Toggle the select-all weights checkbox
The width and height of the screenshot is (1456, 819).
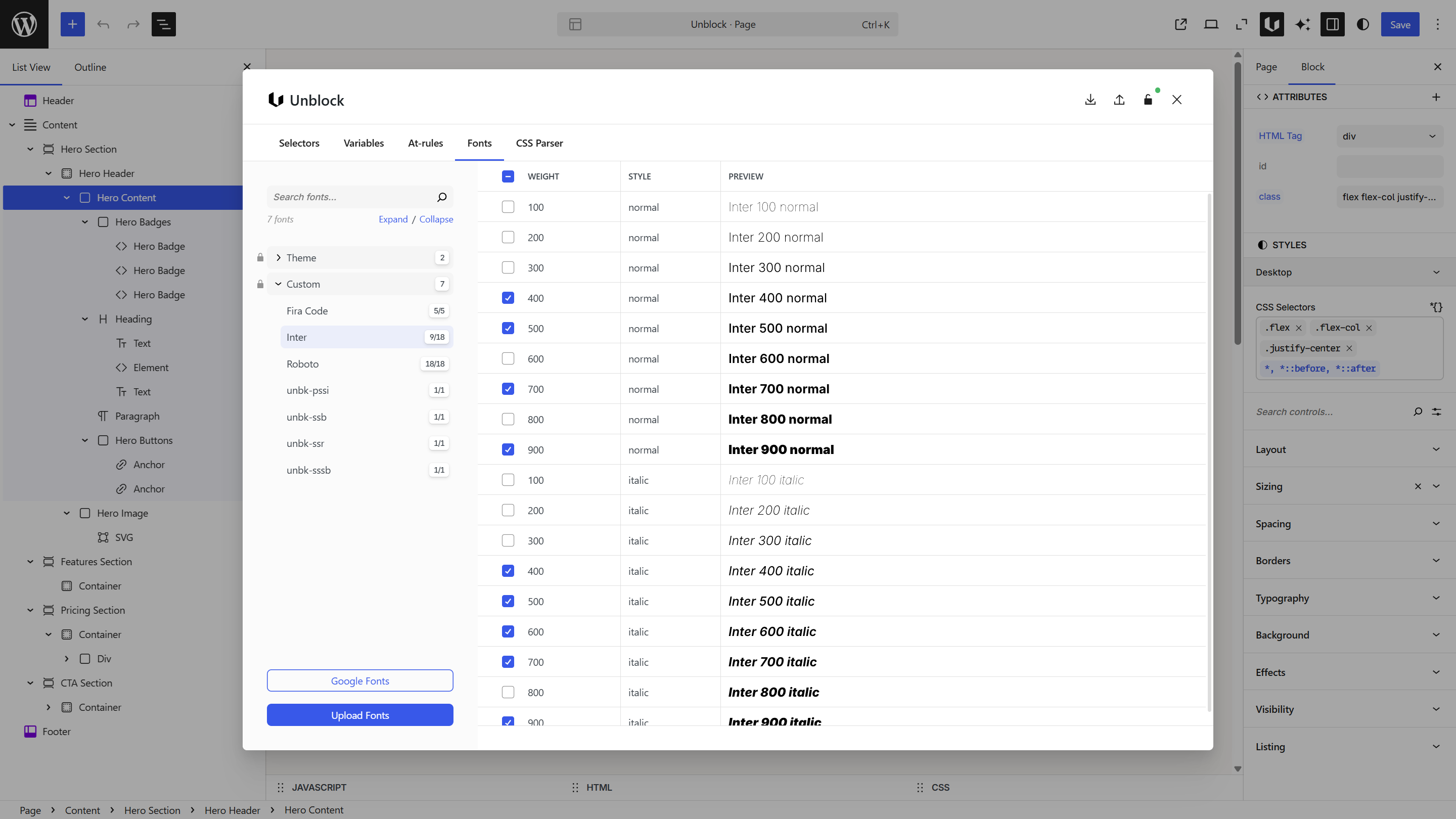[x=508, y=176]
